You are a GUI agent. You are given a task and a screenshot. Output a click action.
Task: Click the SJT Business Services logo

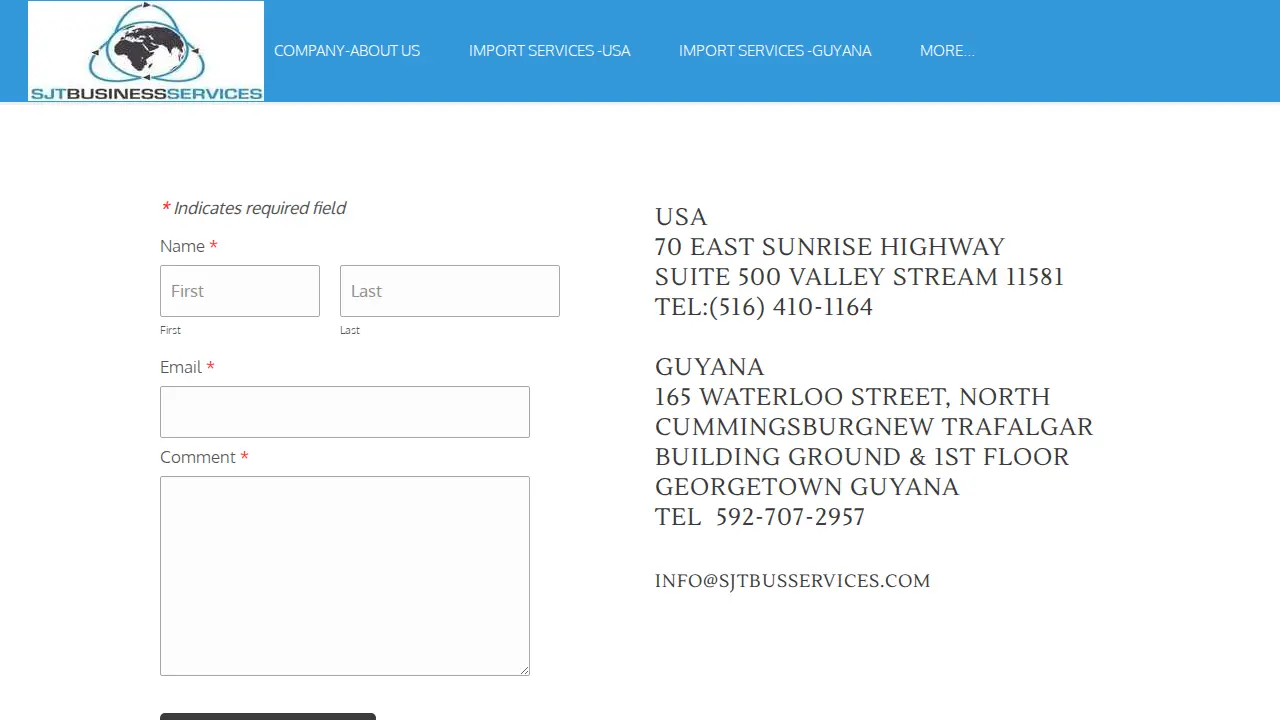click(146, 51)
